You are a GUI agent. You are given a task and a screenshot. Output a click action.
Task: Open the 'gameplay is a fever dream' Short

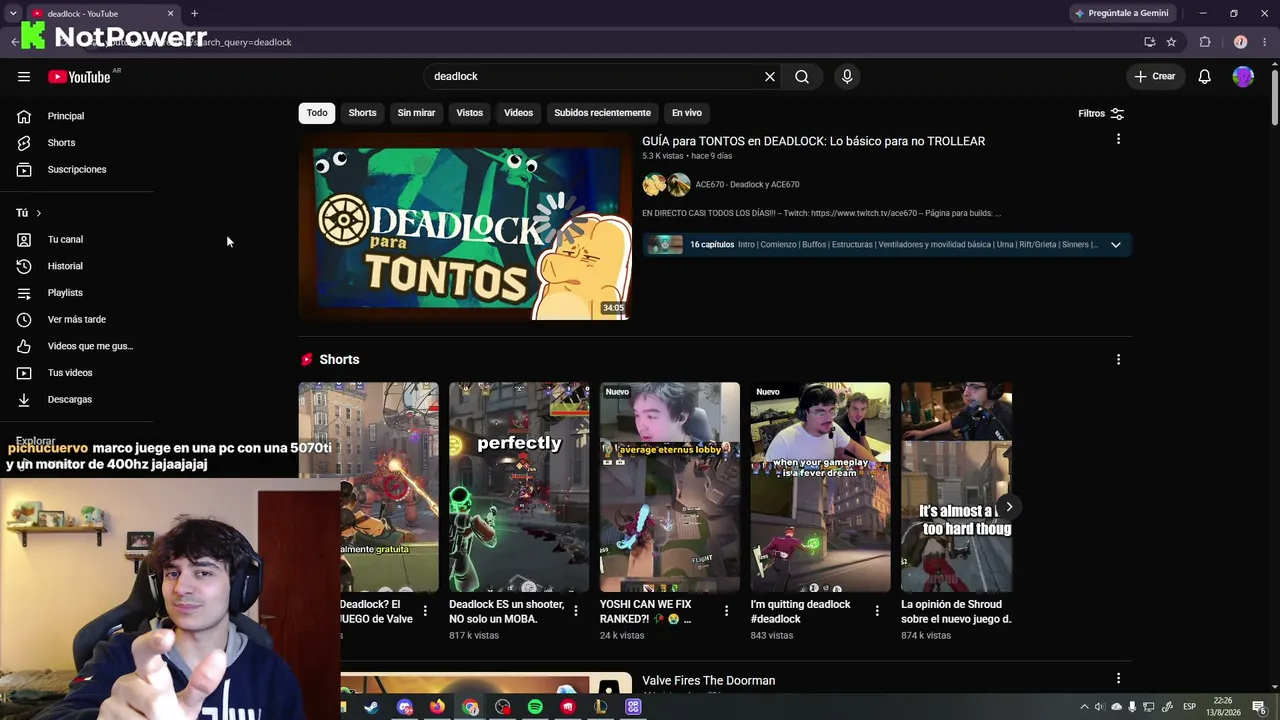[x=820, y=487]
